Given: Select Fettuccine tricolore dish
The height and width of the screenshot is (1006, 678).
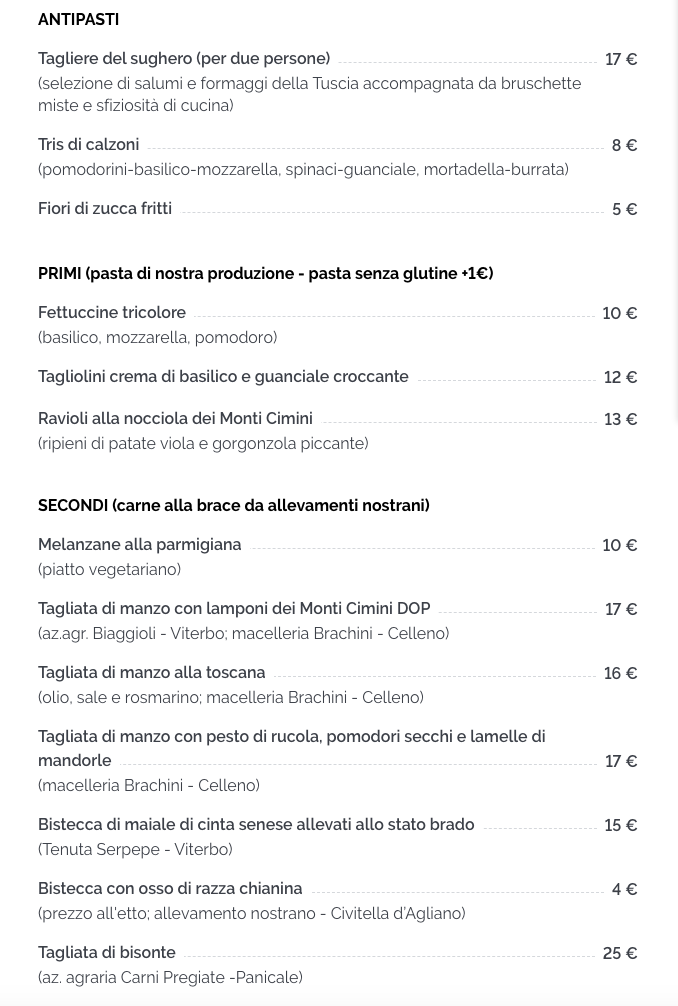Looking at the screenshot, I should tap(112, 312).
